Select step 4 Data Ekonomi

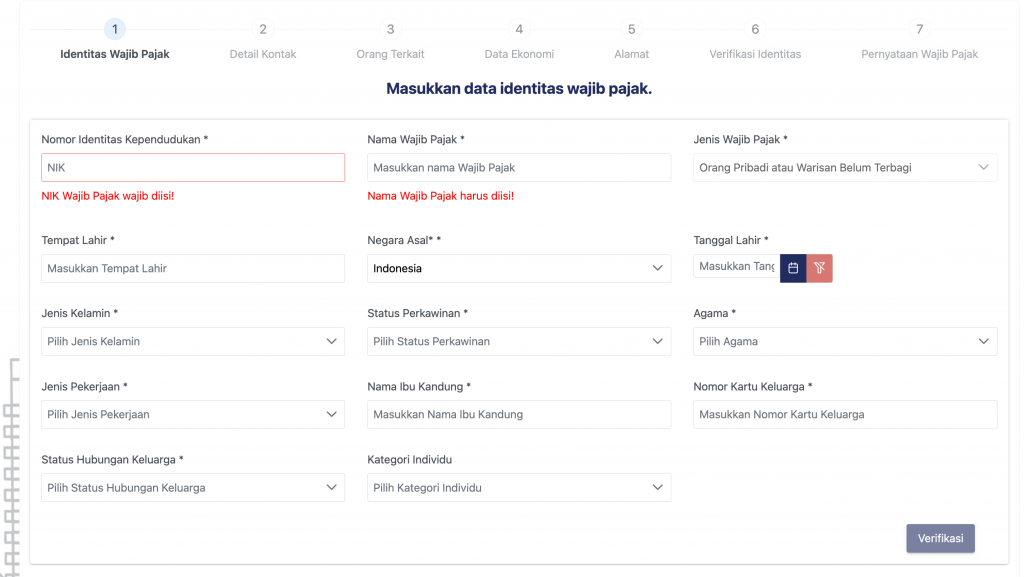point(519,40)
